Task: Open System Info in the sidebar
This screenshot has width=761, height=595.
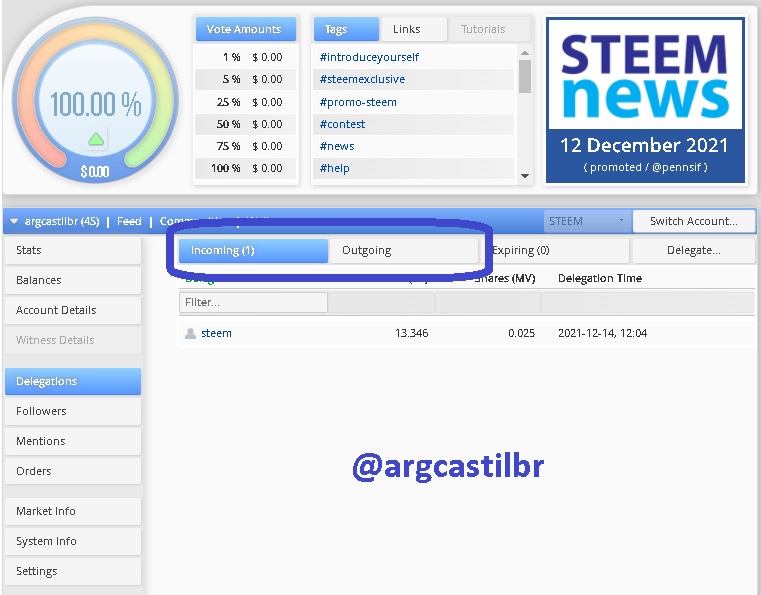Action: coord(73,541)
